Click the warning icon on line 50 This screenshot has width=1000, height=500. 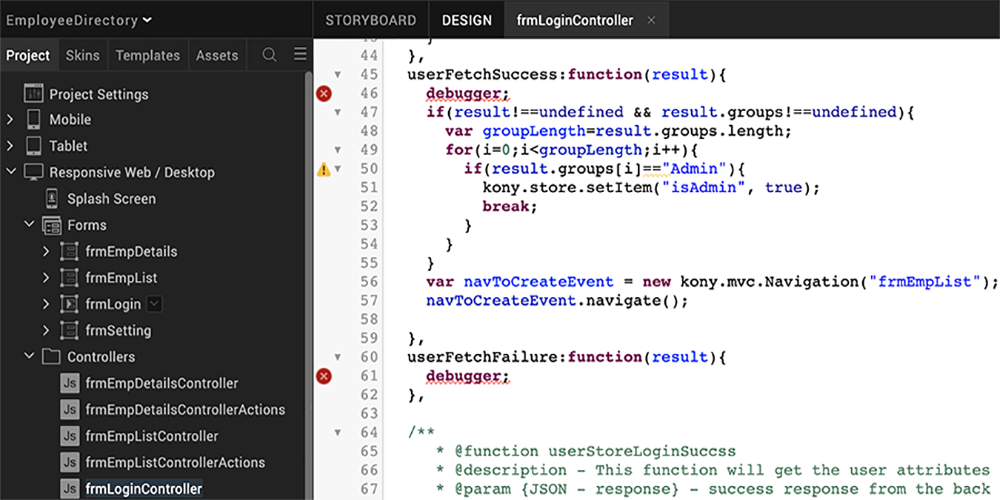coord(324,170)
